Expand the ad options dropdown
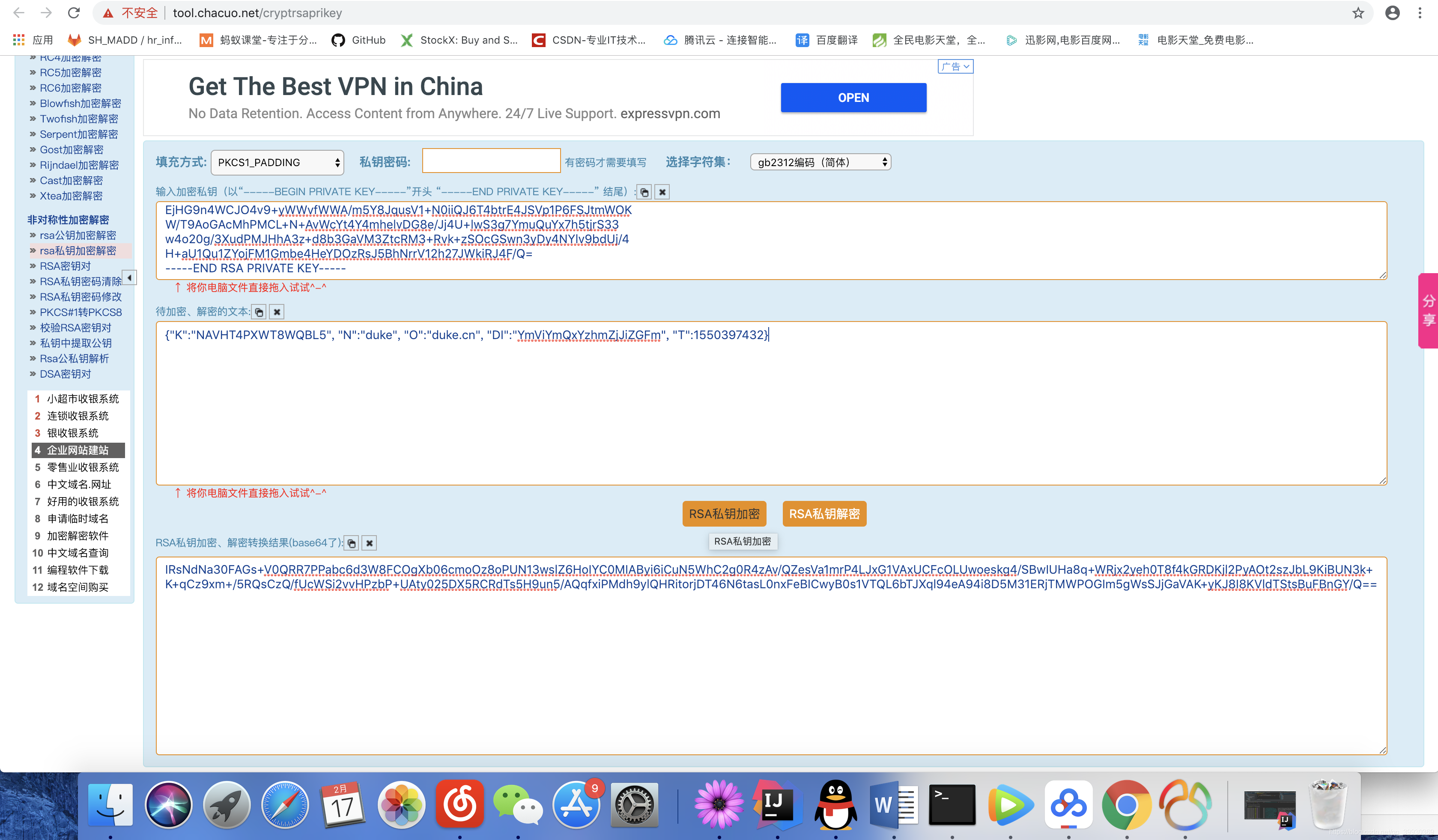This screenshot has width=1438, height=840. click(955, 67)
